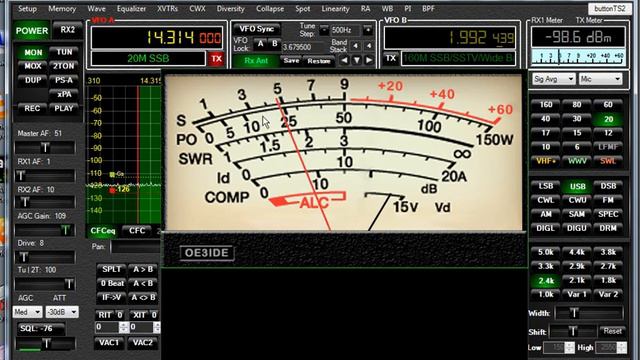
Task: Click the VFO Sync button
Action: (257, 29)
